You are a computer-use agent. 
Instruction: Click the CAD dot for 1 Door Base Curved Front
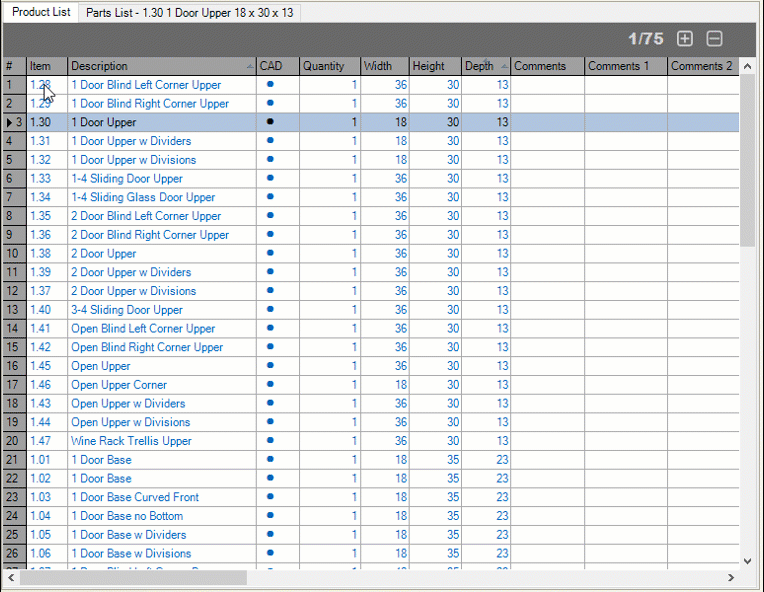coord(270,497)
